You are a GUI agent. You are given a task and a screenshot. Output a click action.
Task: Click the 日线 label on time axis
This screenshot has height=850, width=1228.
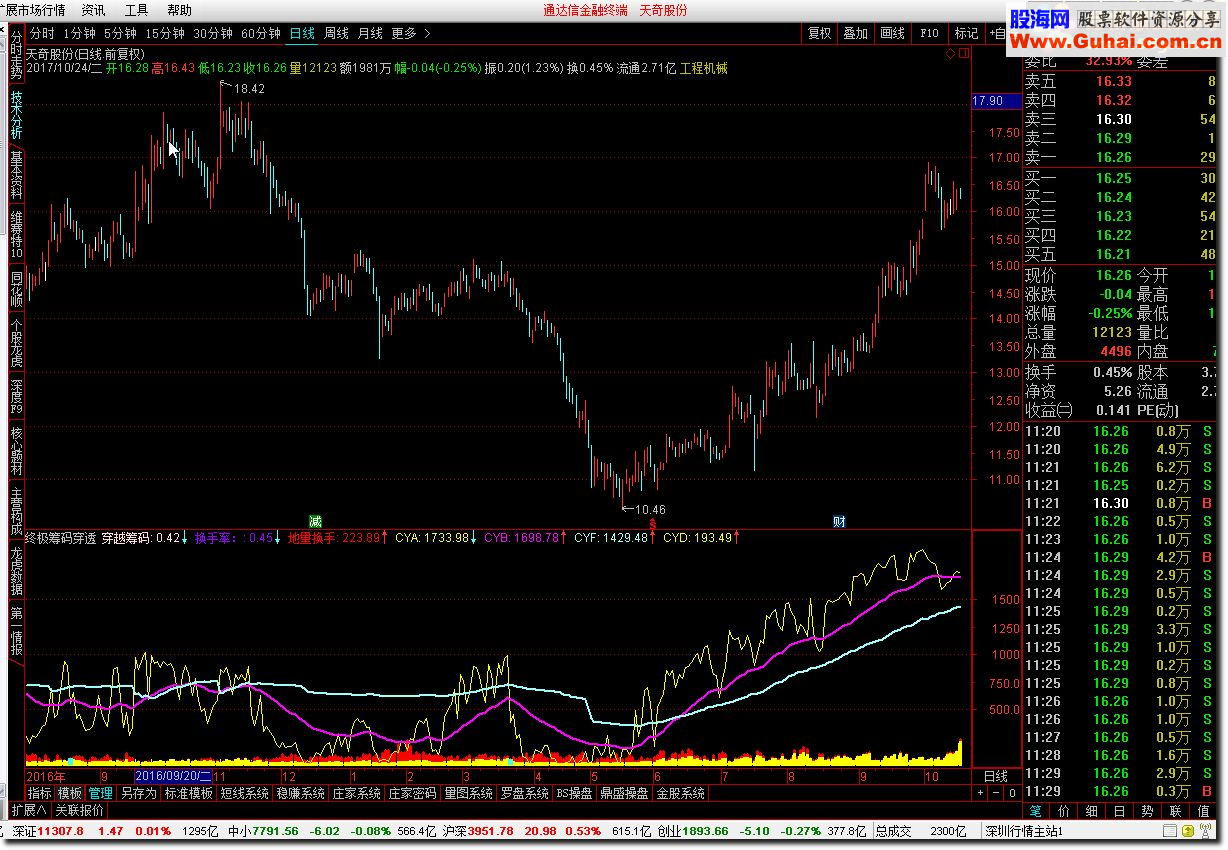coord(996,776)
